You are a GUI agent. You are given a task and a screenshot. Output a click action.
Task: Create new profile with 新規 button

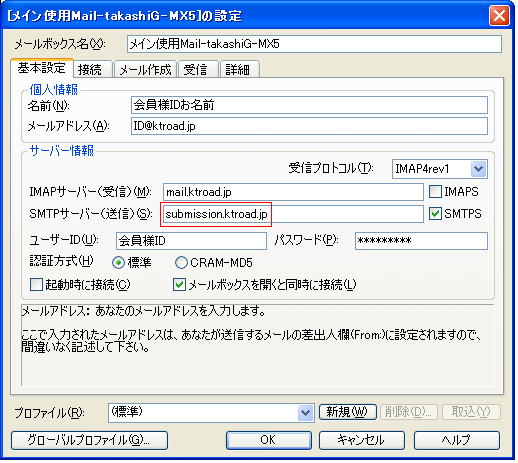pos(348,412)
